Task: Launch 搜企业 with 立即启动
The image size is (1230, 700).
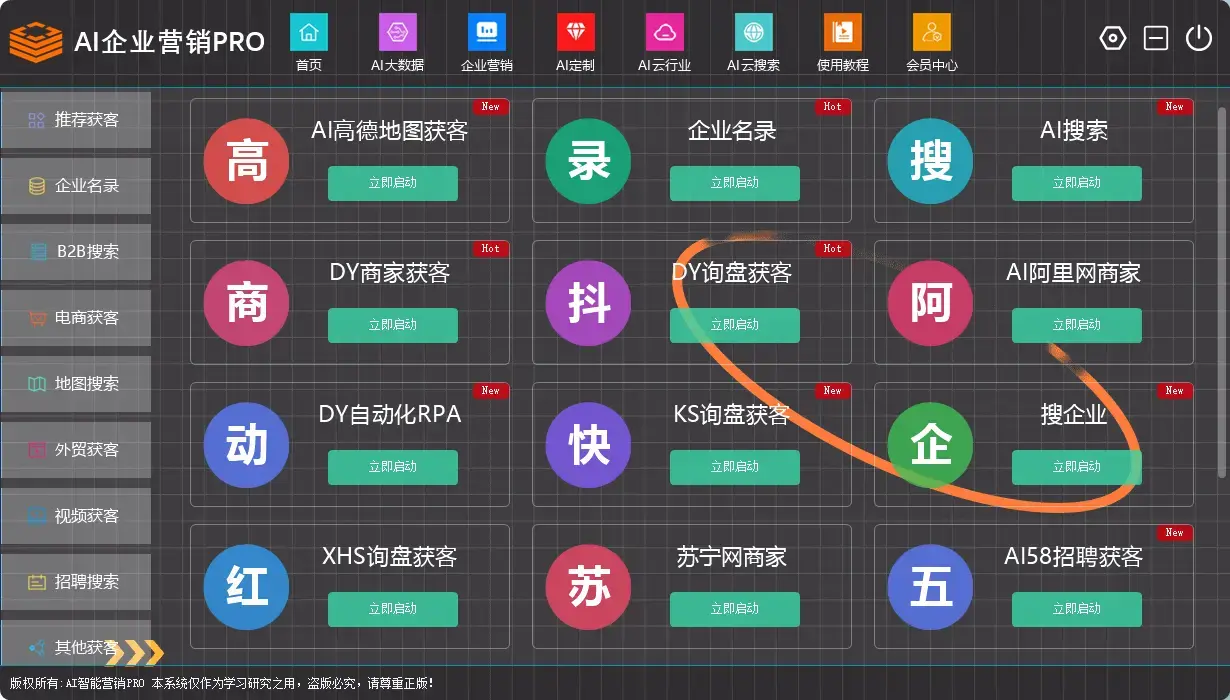Action: (1077, 467)
